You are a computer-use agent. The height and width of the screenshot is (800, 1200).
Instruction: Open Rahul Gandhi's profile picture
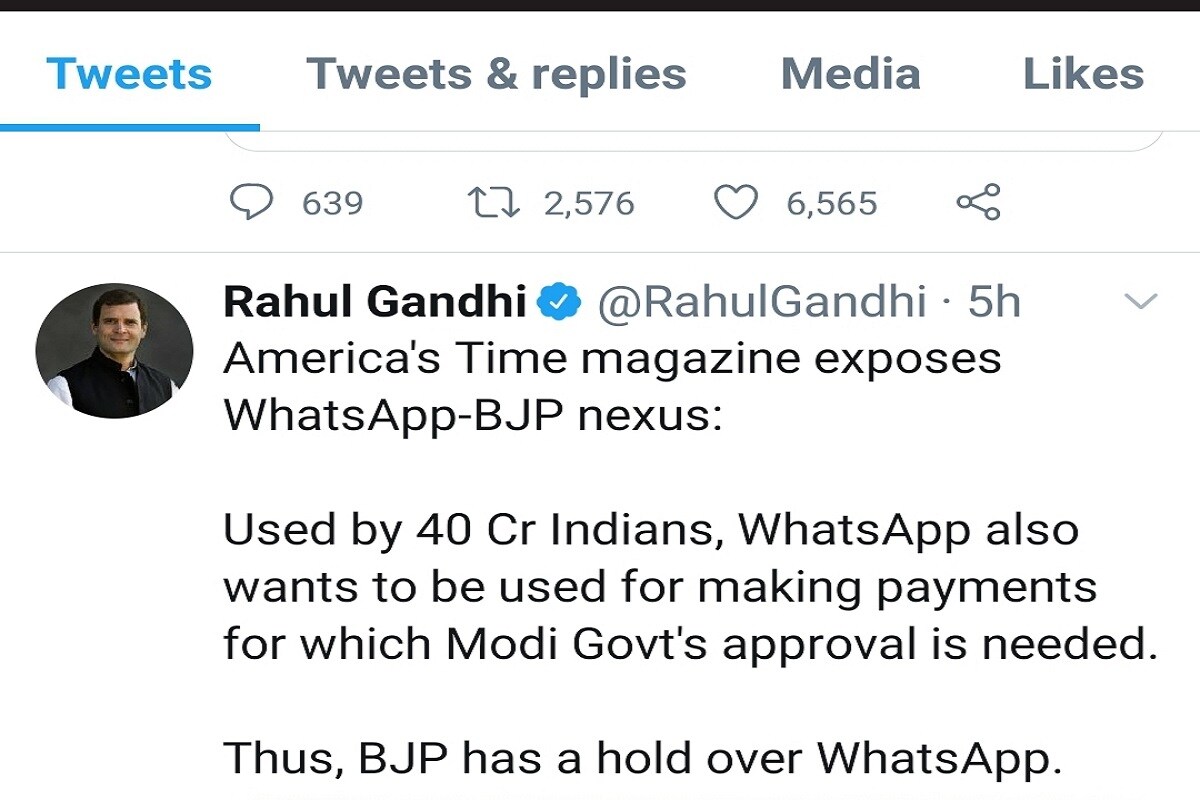pyautogui.click(x=114, y=350)
